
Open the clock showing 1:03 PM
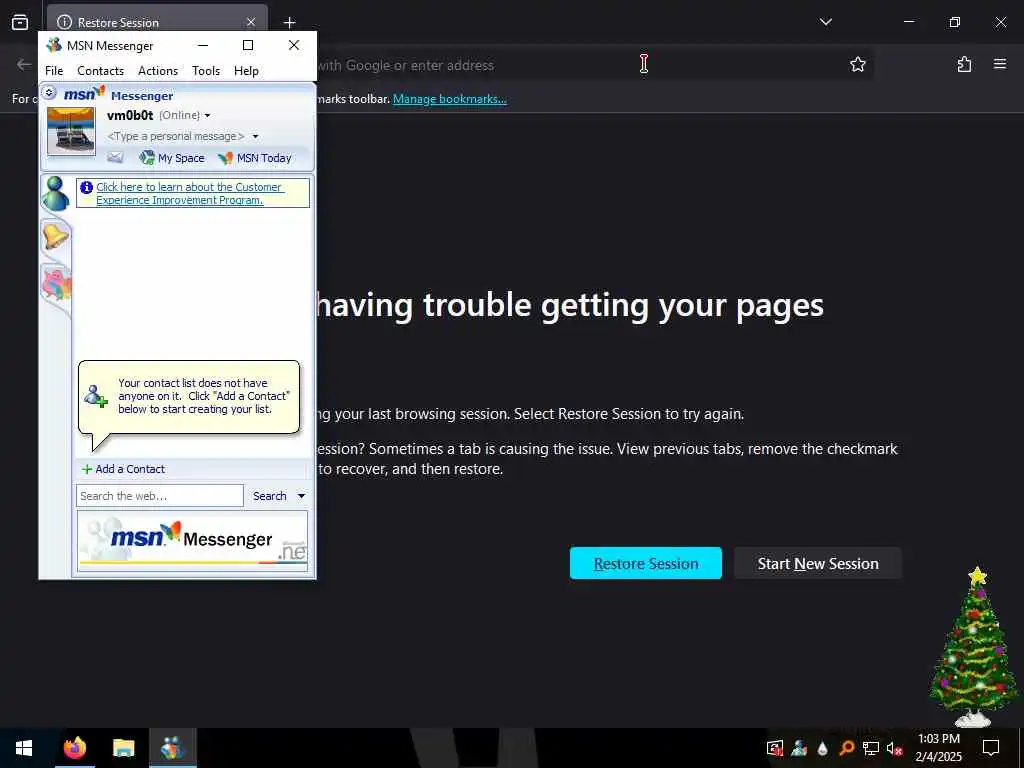point(938,748)
